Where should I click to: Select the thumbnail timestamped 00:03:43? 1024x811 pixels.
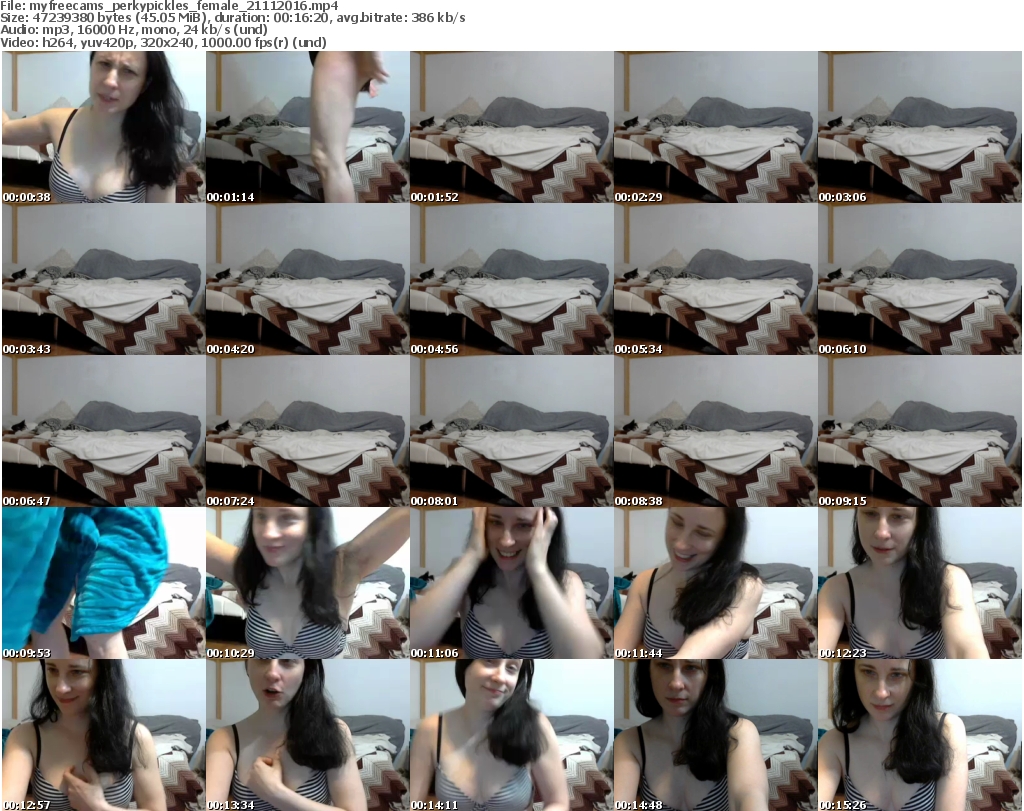pos(103,279)
